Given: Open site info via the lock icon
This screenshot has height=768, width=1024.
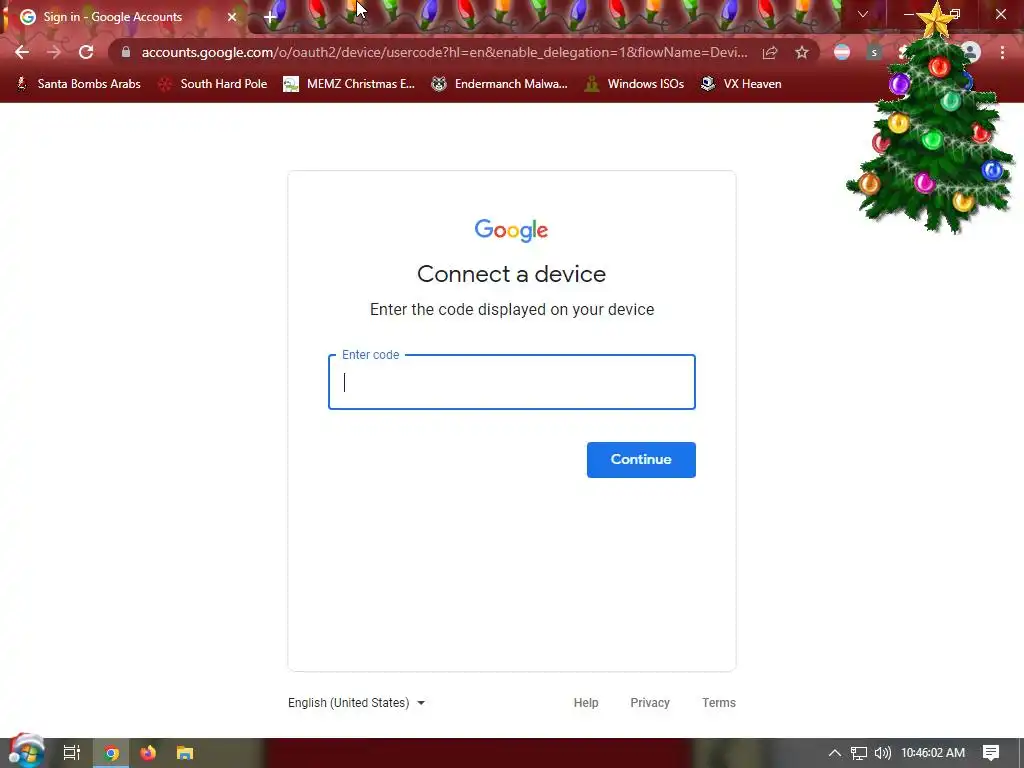Looking at the screenshot, I should [126, 52].
